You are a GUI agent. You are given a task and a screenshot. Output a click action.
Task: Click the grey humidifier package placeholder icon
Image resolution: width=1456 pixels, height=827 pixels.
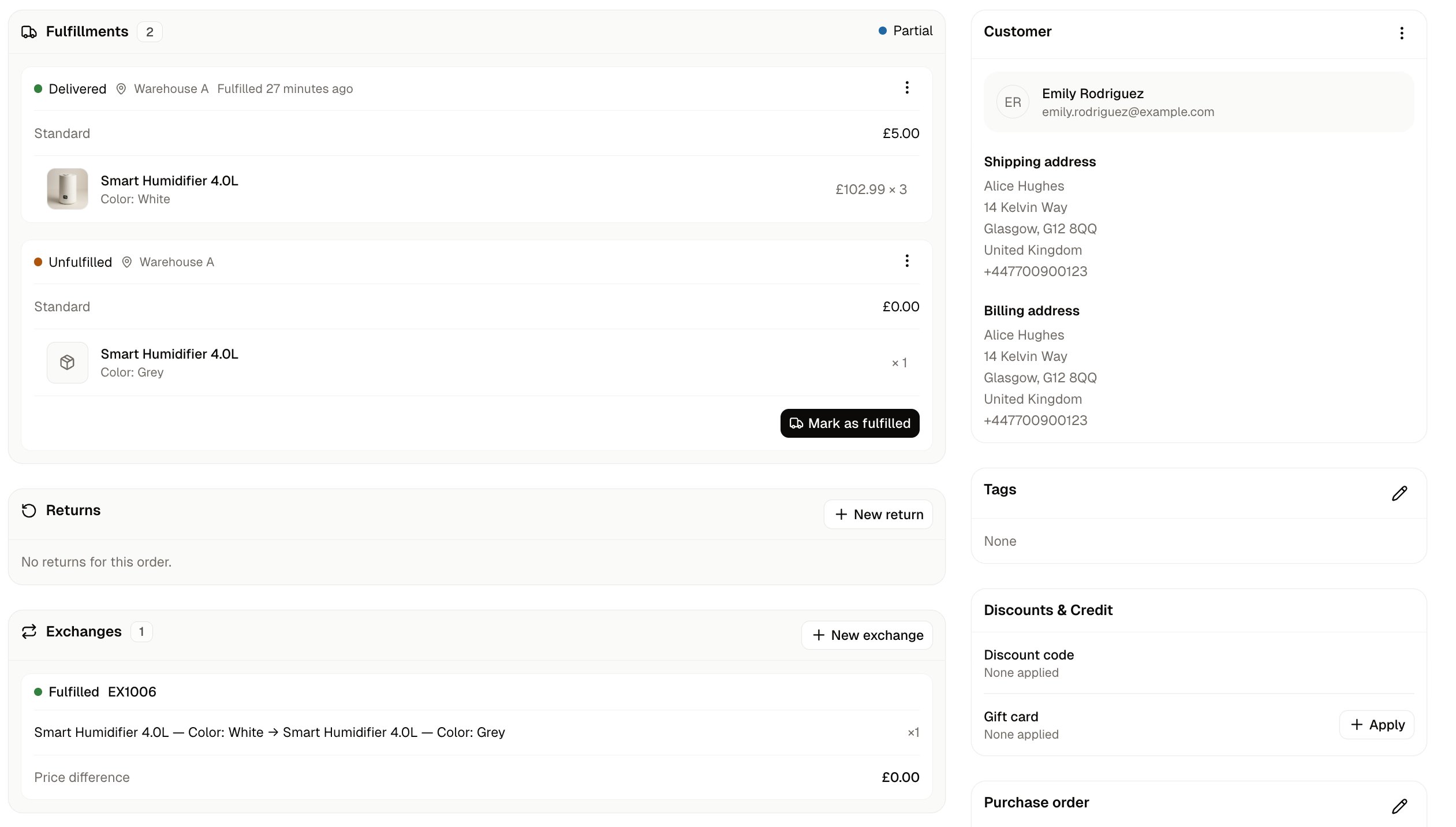pyautogui.click(x=68, y=363)
